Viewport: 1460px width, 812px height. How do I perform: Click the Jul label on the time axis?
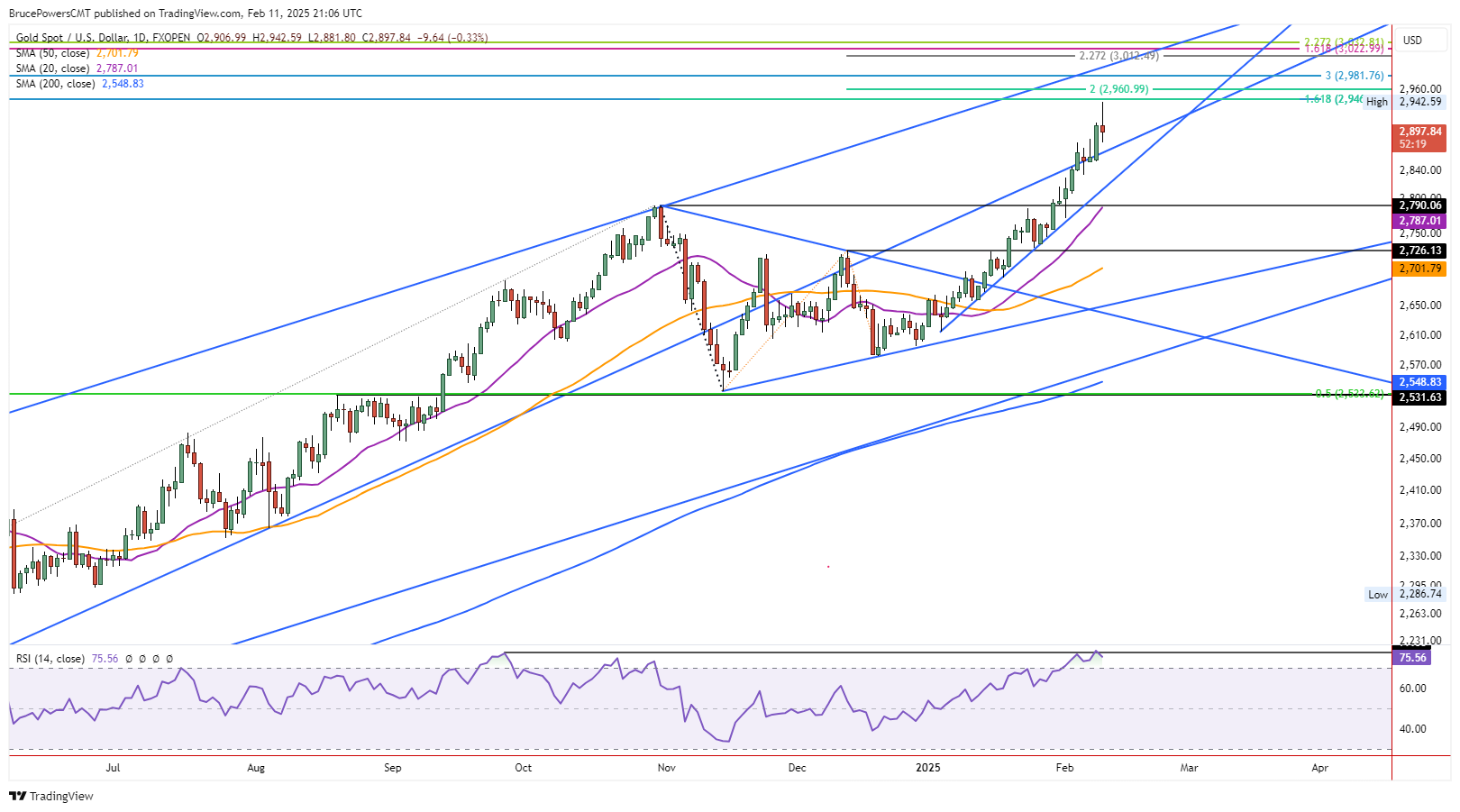tap(113, 768)
